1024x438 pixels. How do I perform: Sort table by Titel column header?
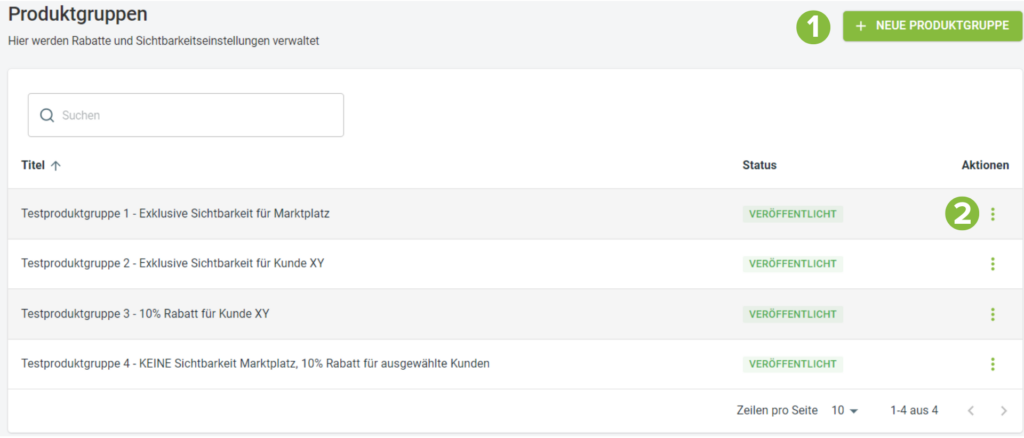[x=33, y=166]
